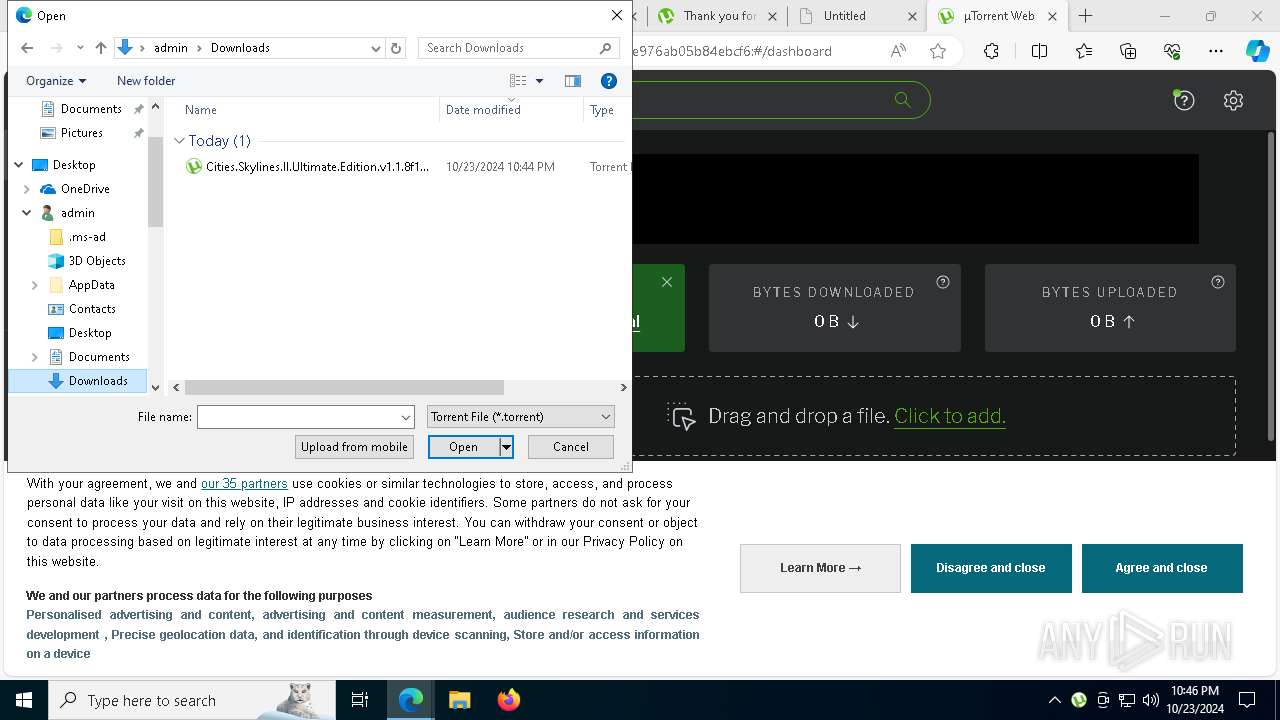Switch to the Thank you for tab

[718, 16]
